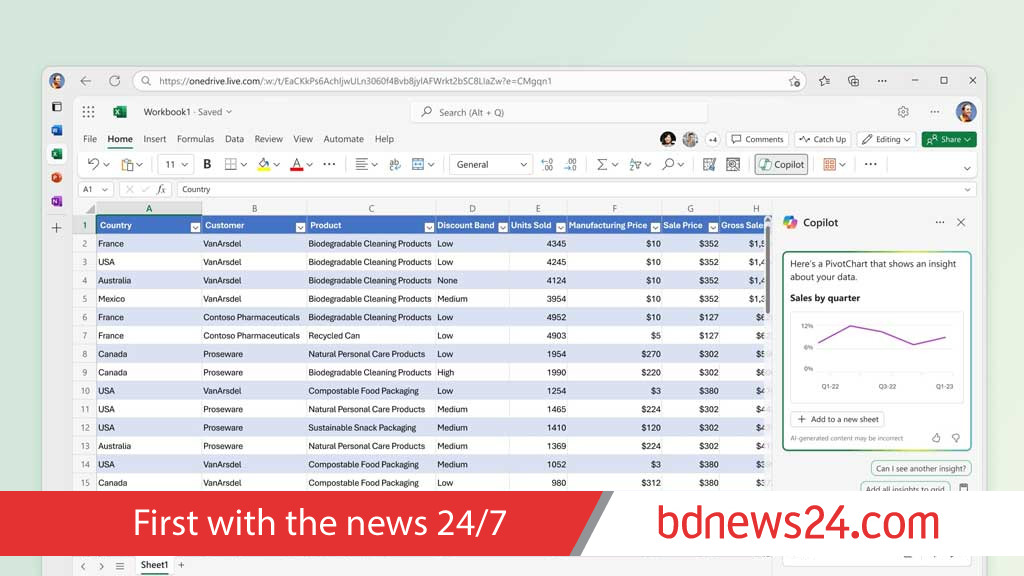Apply the yellow fill color
Screen dimensions: 1024x576
(x=263, y=165)
